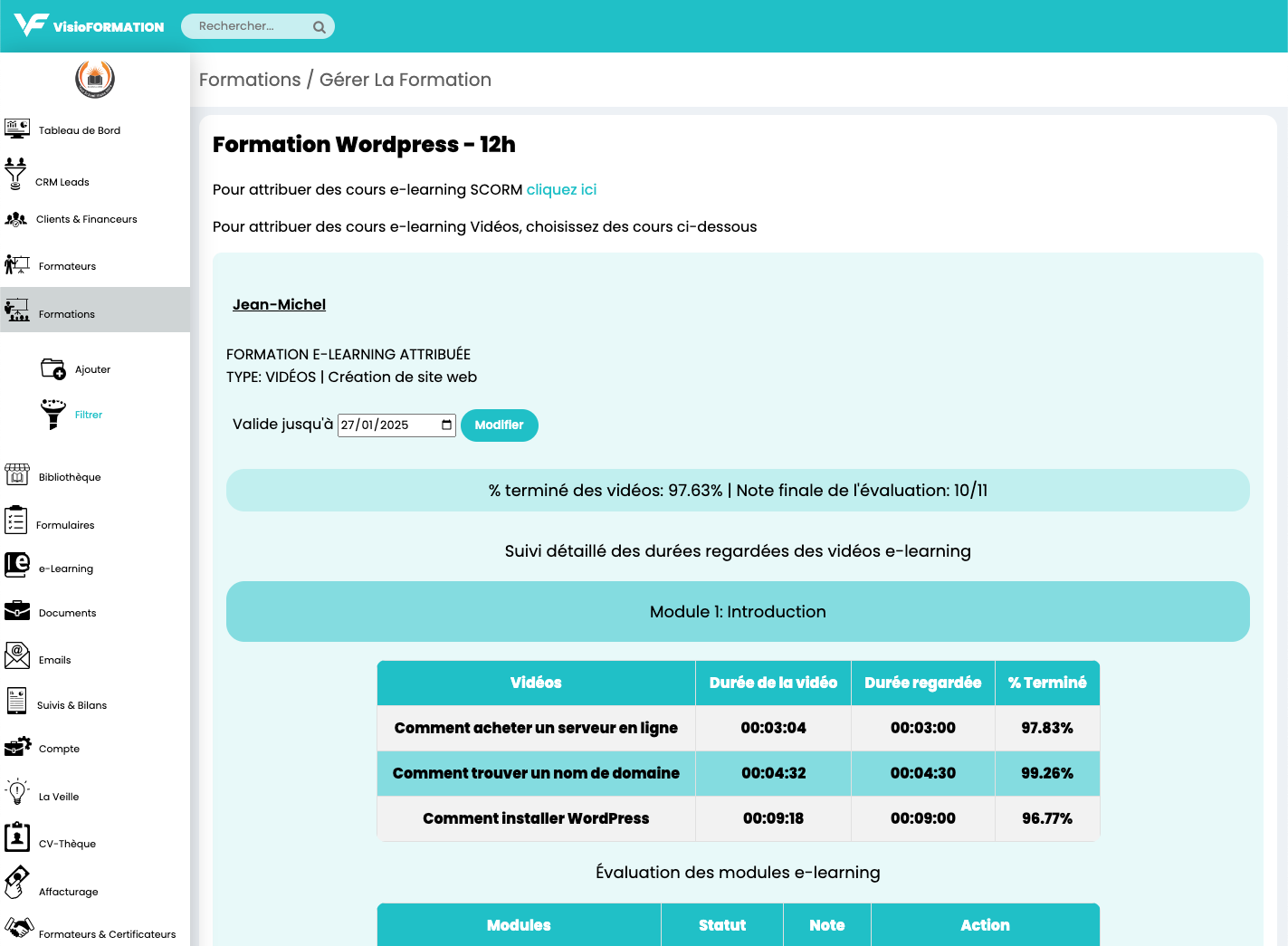Go to Documents in the sidebar
The image size is (1288, 946).
(x=67, y=613)
